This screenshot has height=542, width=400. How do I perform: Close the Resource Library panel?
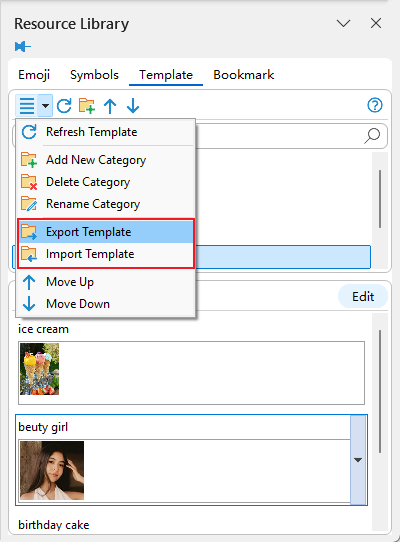point(376,24)
